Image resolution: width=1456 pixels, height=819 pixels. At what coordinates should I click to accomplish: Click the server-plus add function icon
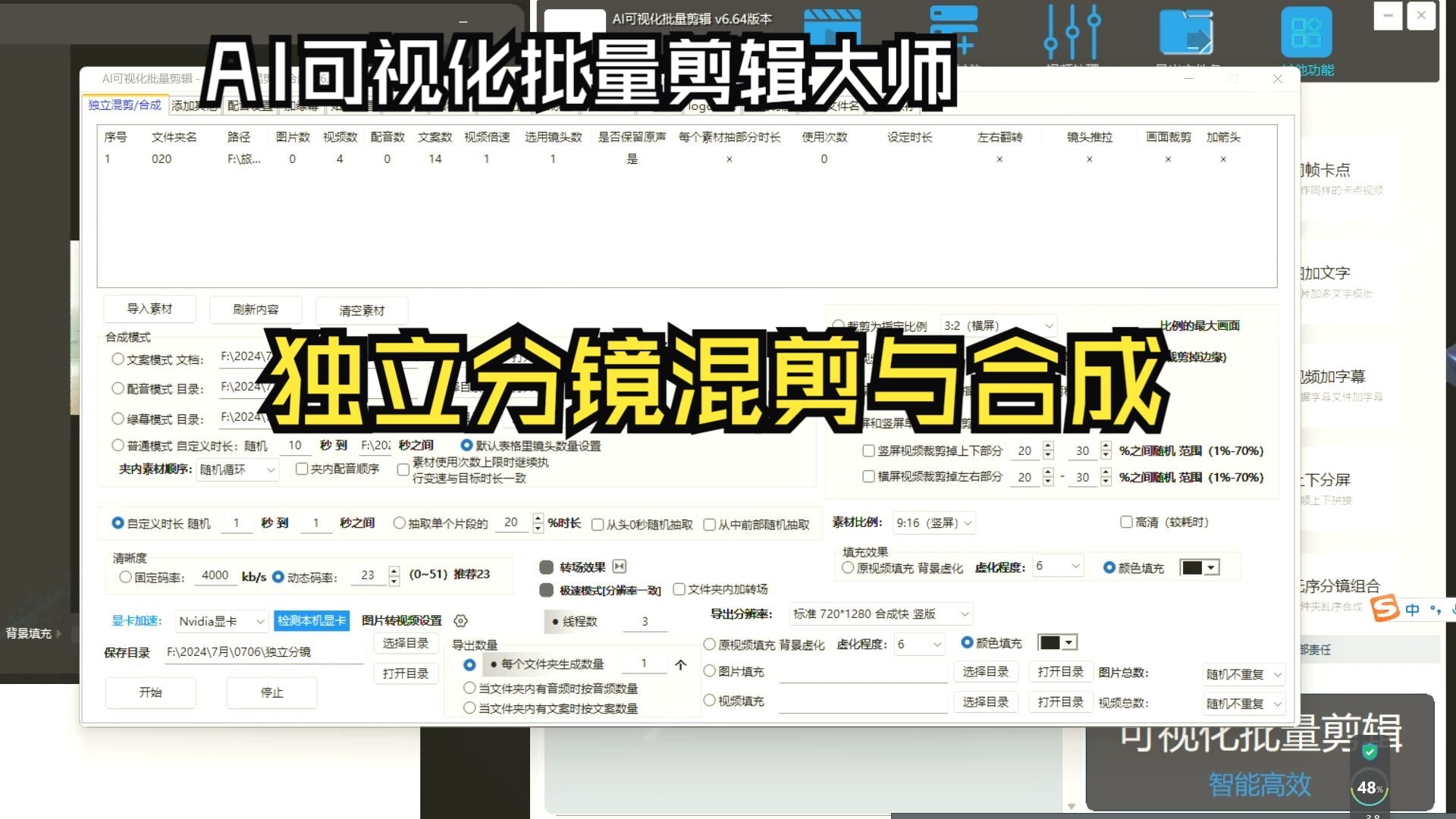tap(953, 30)
